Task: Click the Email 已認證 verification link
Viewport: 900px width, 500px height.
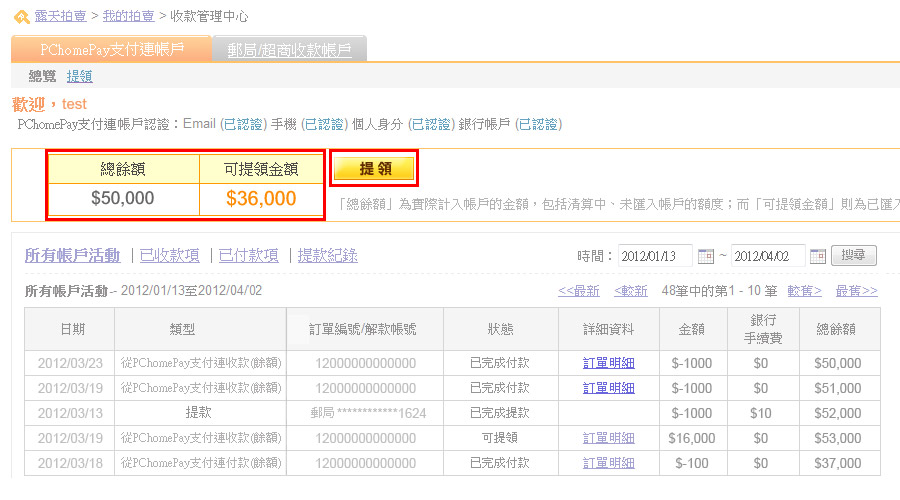Action: pos(244,124)
